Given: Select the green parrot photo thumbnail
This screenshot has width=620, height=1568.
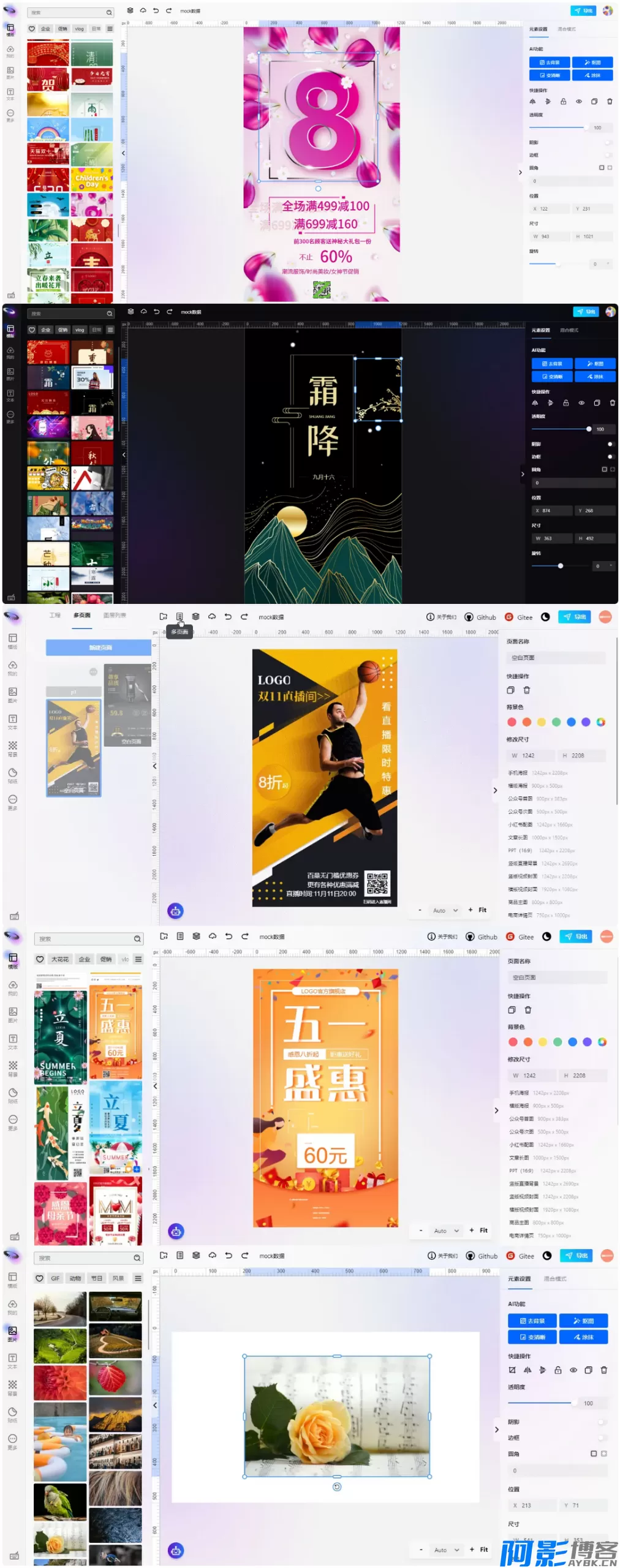Looking at the screenshot, I should point(59,1501).
